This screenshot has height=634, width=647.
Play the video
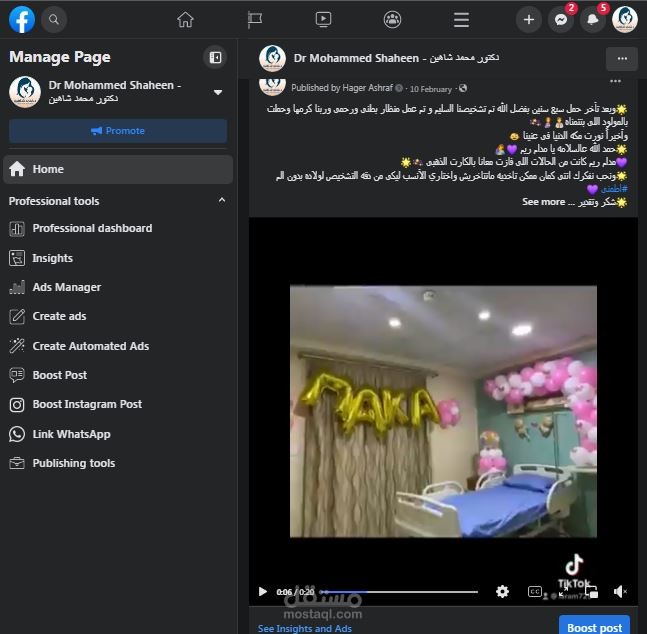coord(262,591)
